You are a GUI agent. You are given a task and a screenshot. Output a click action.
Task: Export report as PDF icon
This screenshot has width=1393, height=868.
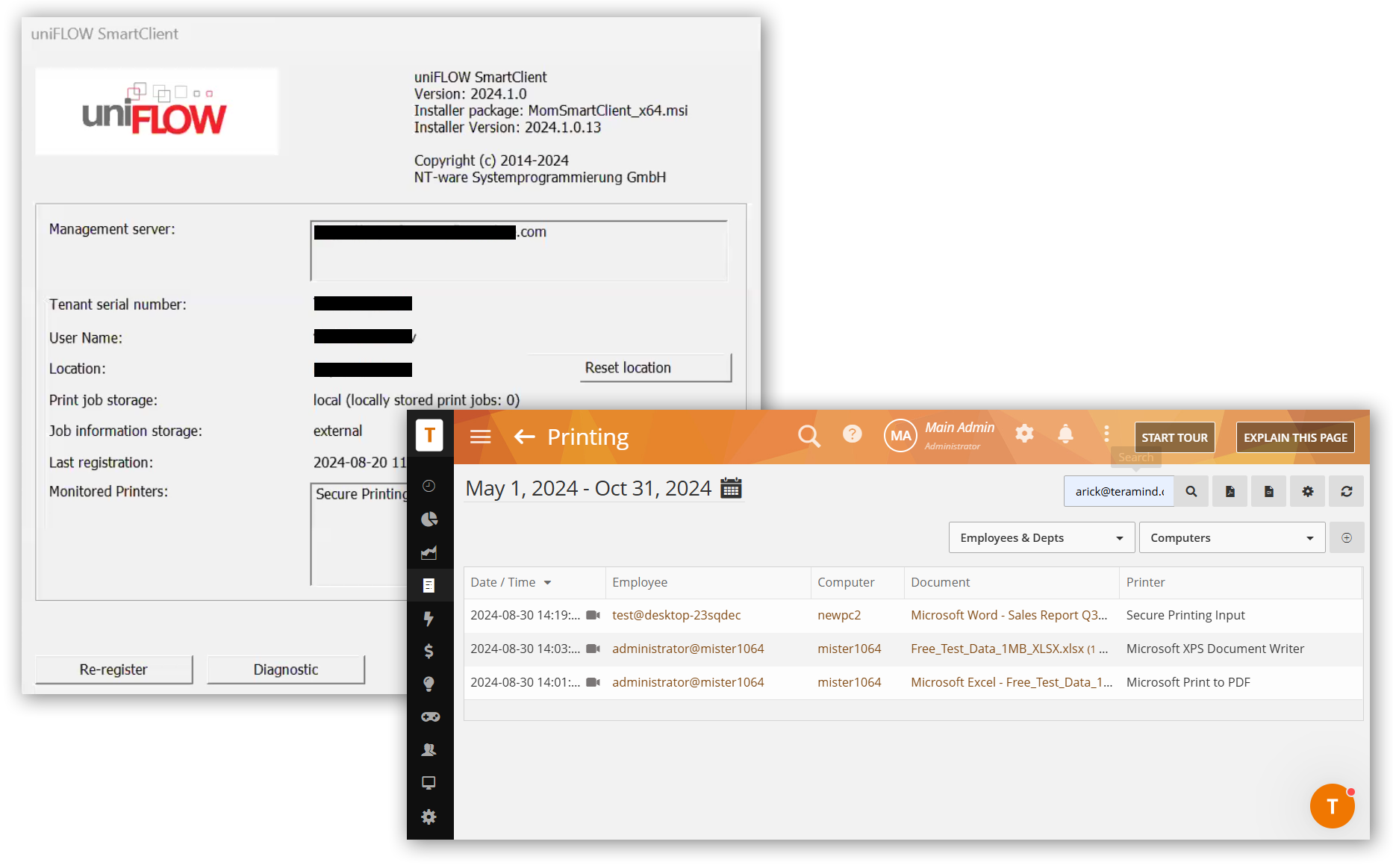tap(1230, 491)
